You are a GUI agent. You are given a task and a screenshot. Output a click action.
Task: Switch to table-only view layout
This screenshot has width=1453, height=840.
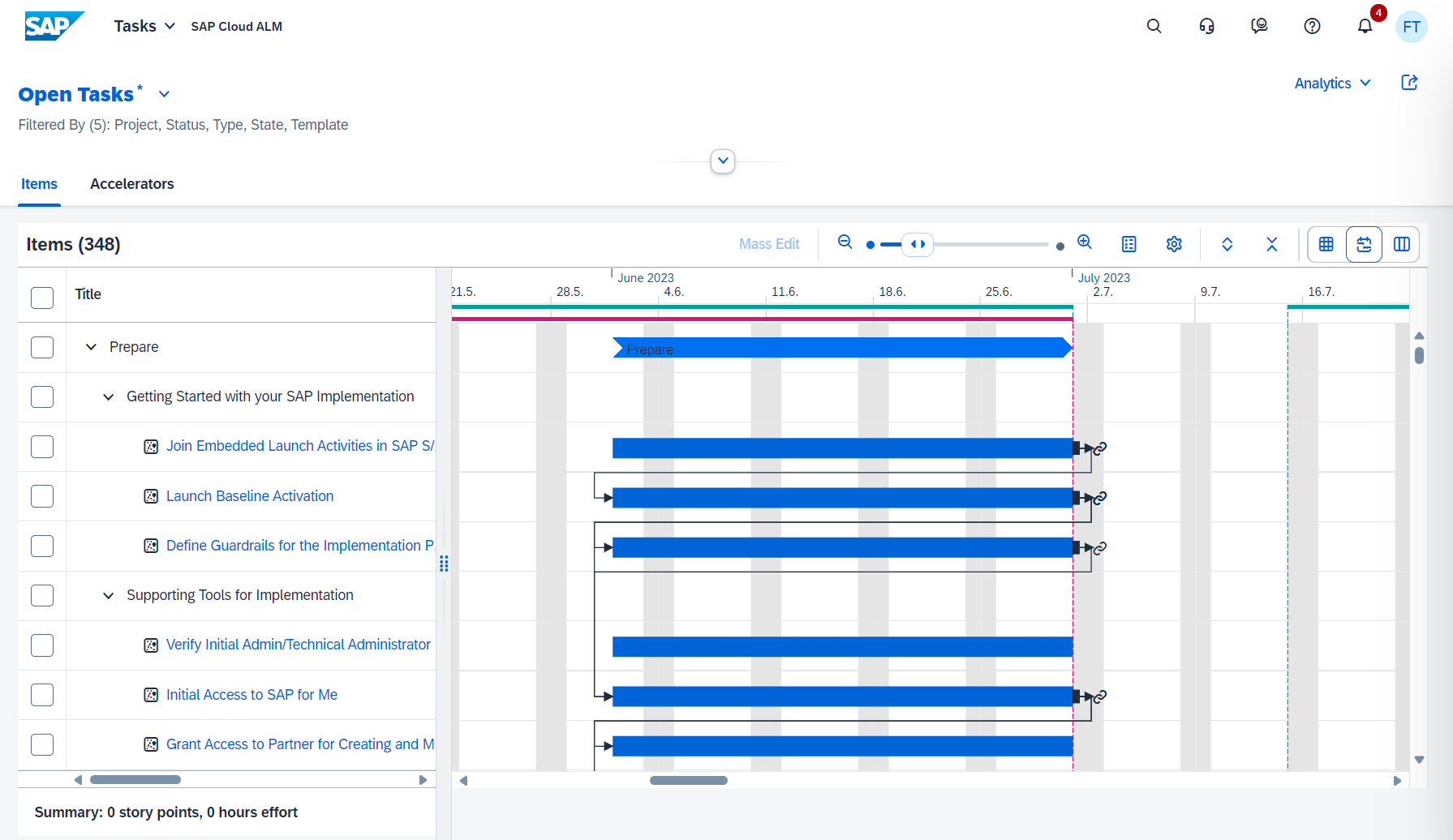[1326, 244]
